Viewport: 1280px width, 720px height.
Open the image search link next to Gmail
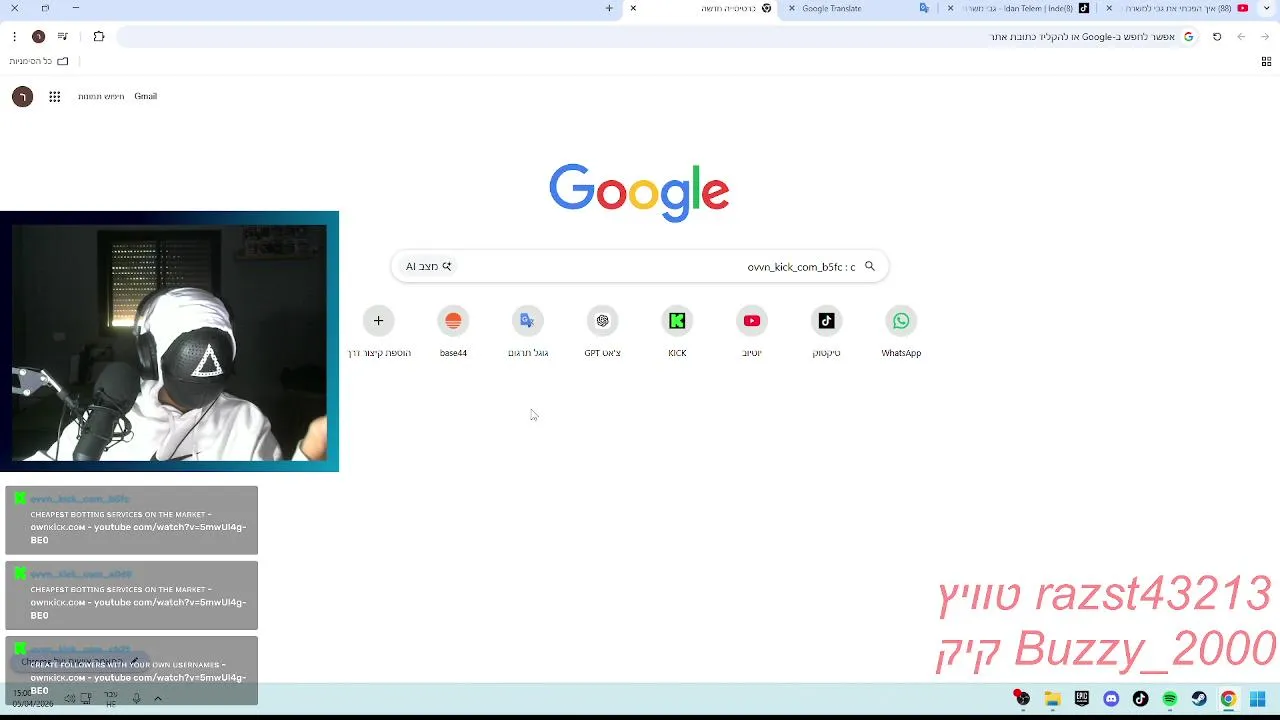(x=101, y=96)
